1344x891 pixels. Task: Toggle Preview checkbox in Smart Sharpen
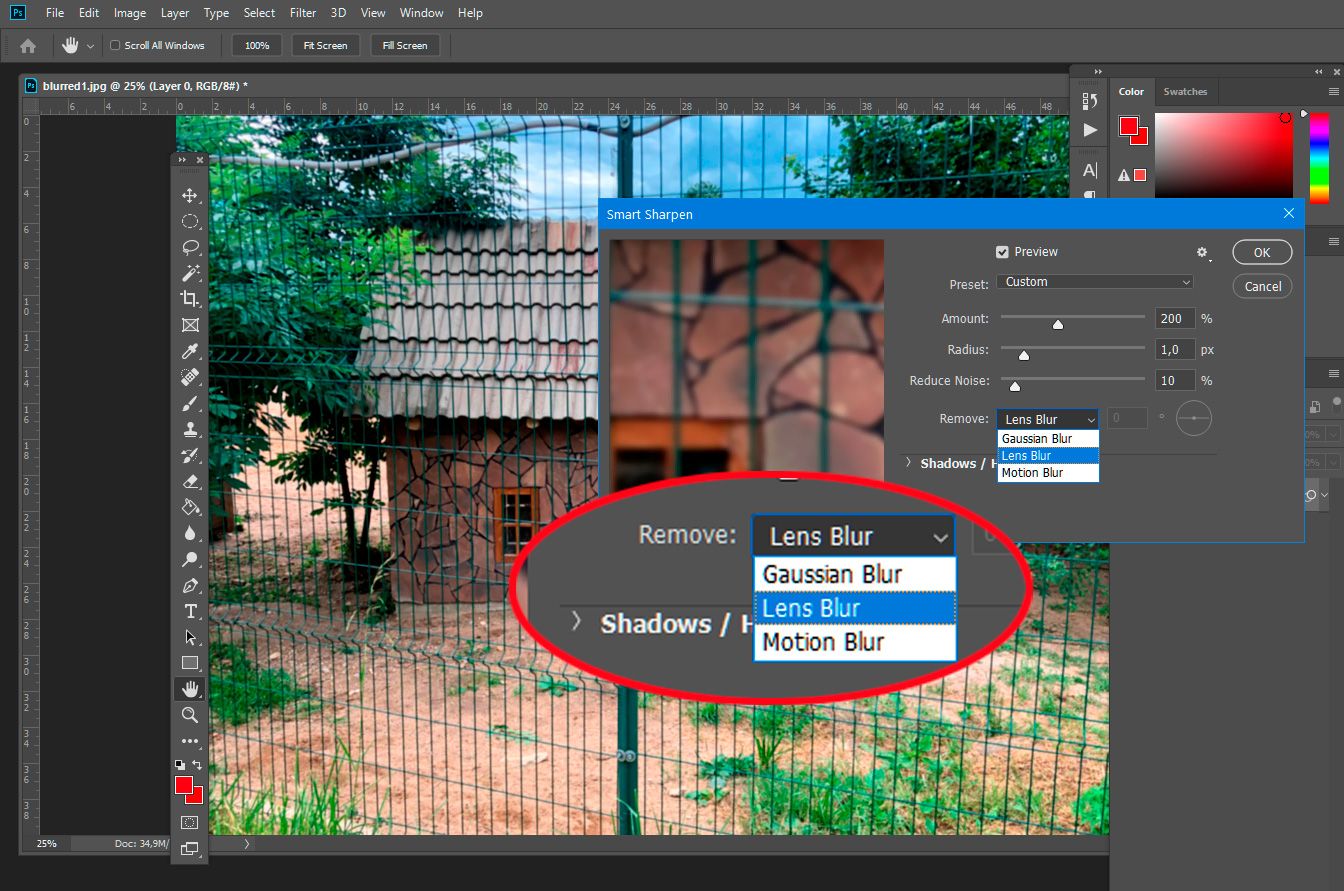tap(1003, 252)
